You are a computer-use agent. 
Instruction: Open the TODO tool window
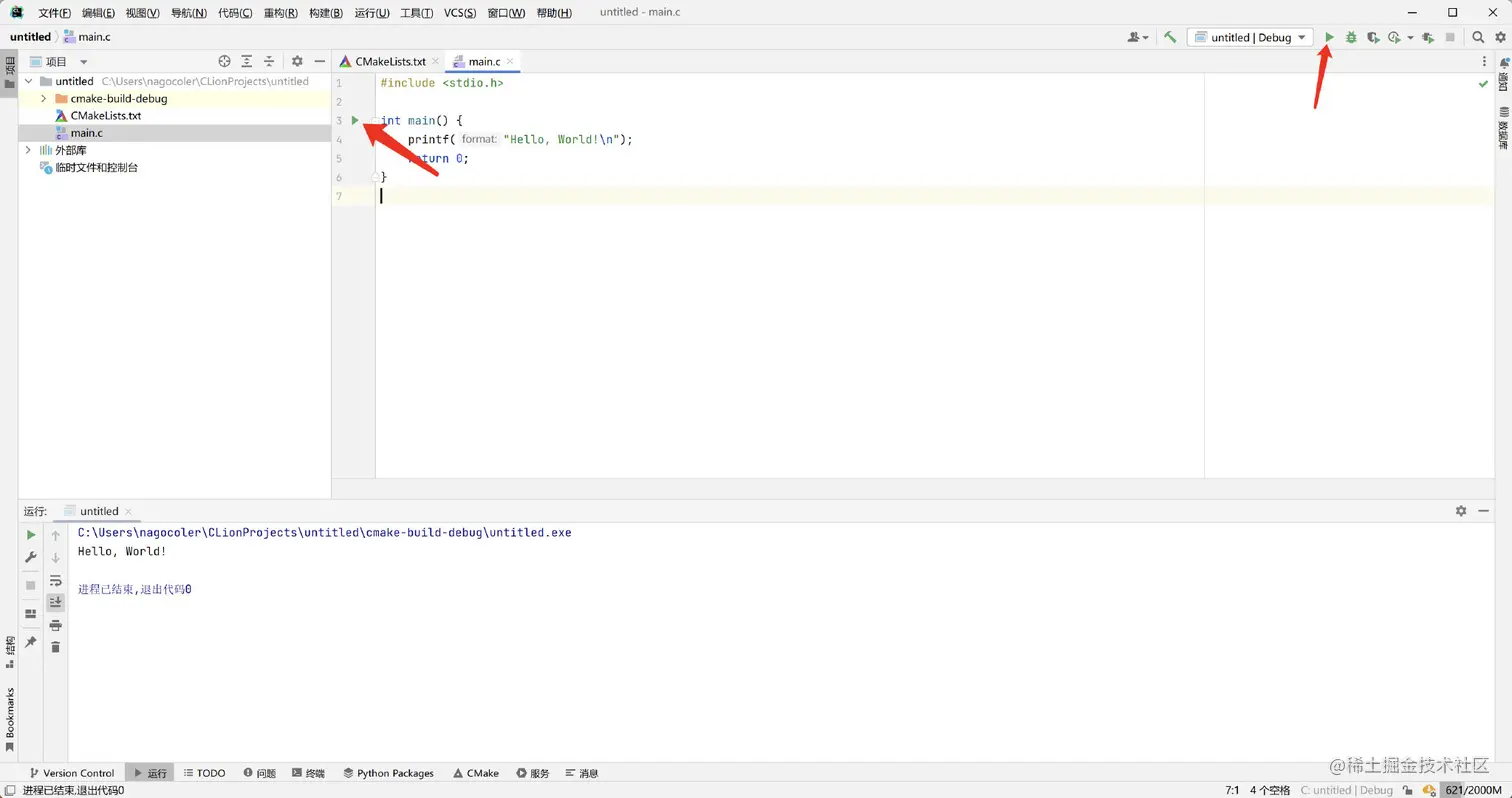click(205, 773)
